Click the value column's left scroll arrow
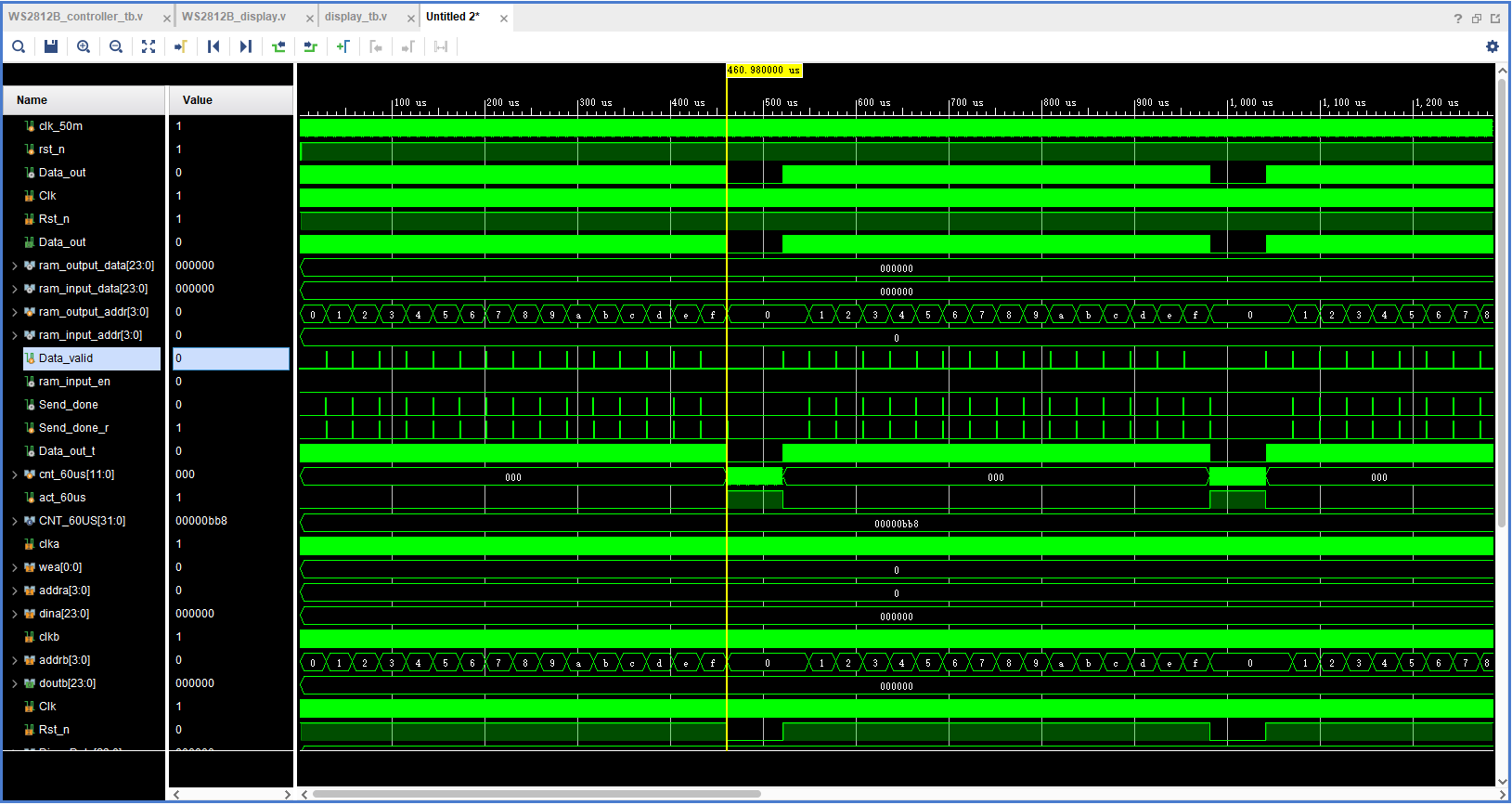Screen dimensions: 1512x805 point(176,795)
